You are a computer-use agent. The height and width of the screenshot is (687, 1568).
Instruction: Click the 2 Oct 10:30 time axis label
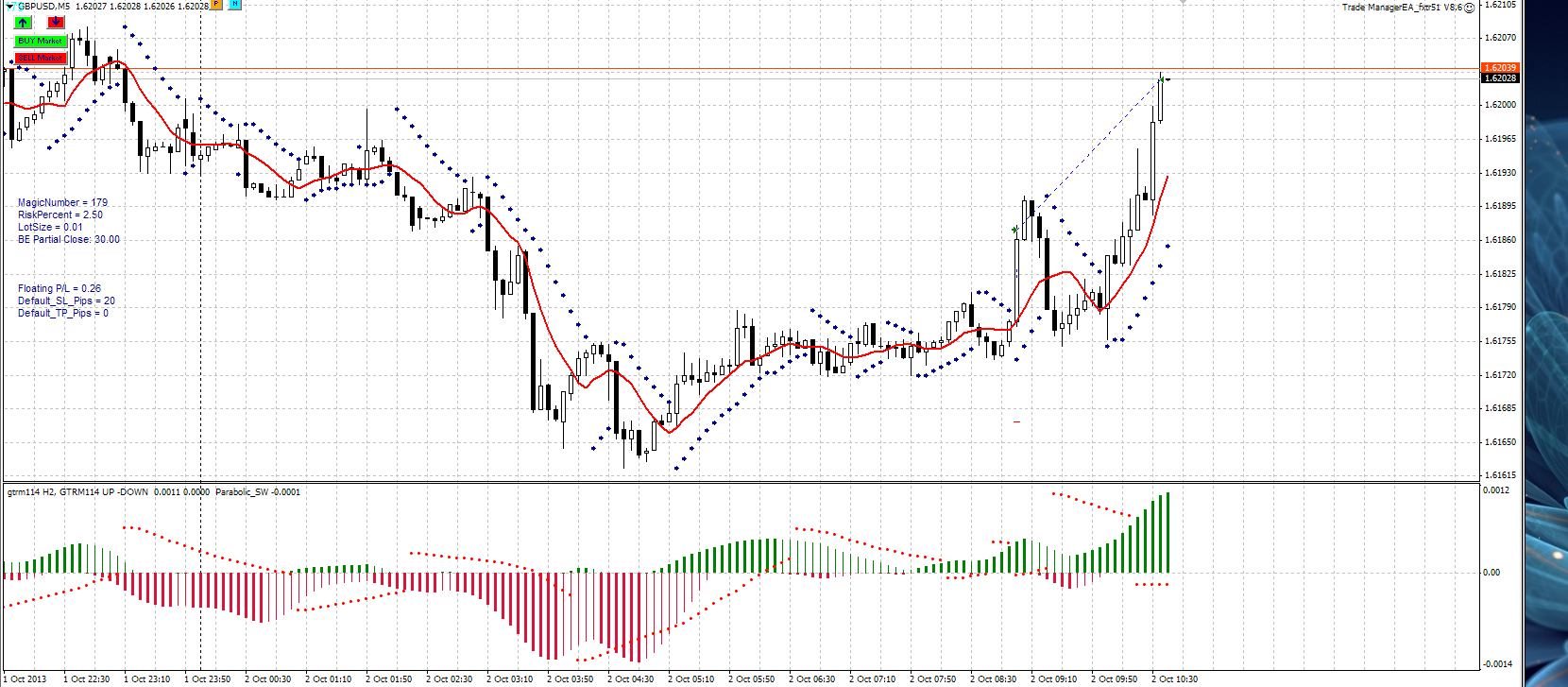click(1174, 678)
